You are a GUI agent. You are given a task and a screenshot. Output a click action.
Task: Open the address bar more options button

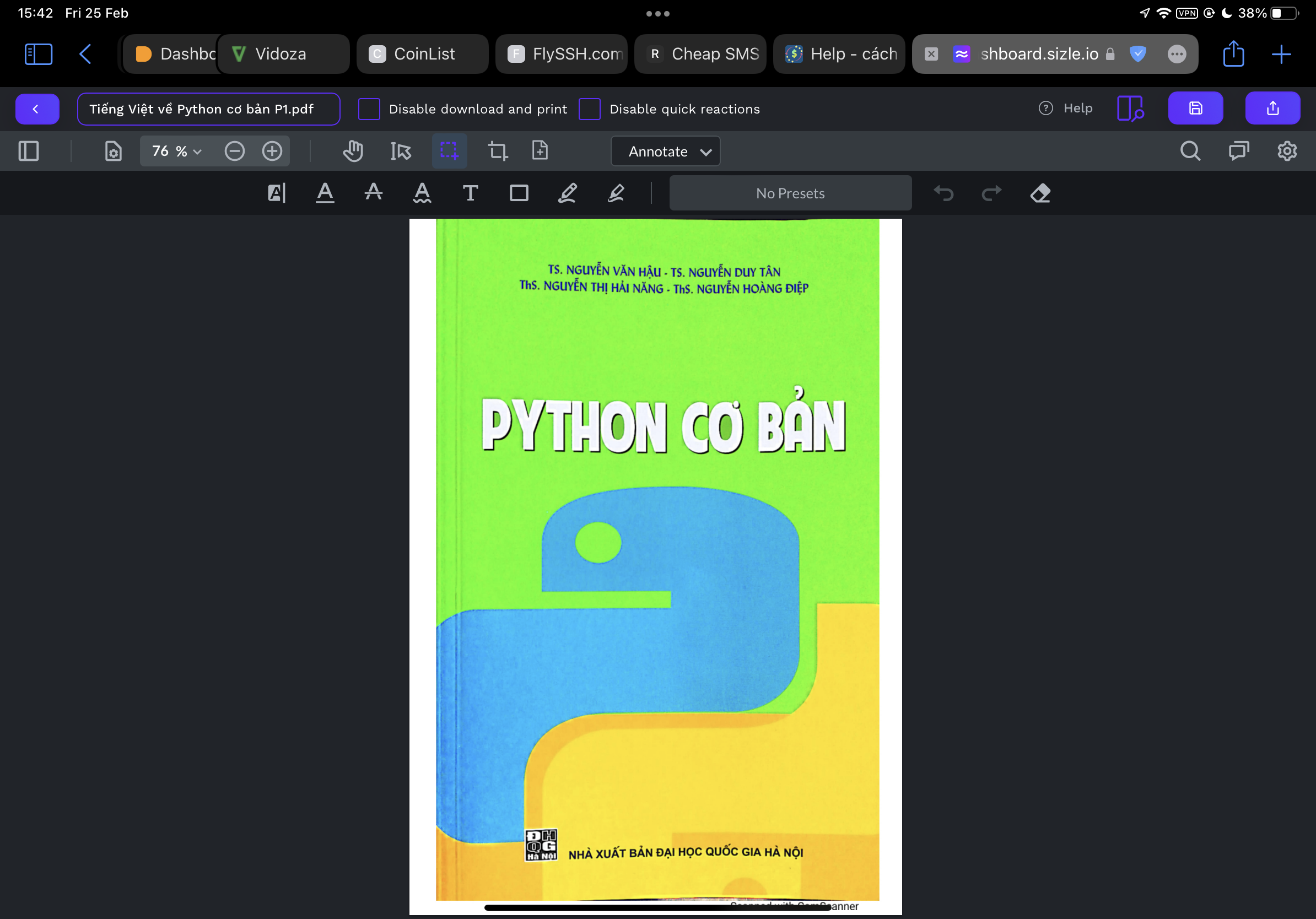pos(1177,54)
